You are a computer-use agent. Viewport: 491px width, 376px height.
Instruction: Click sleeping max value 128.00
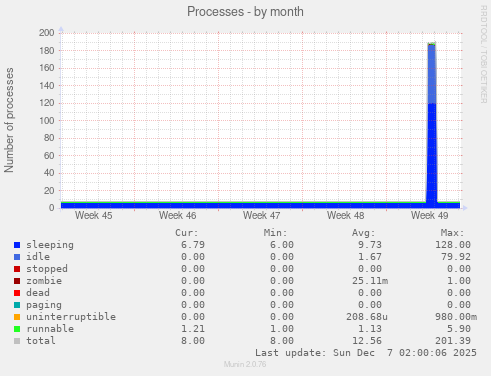453,245
